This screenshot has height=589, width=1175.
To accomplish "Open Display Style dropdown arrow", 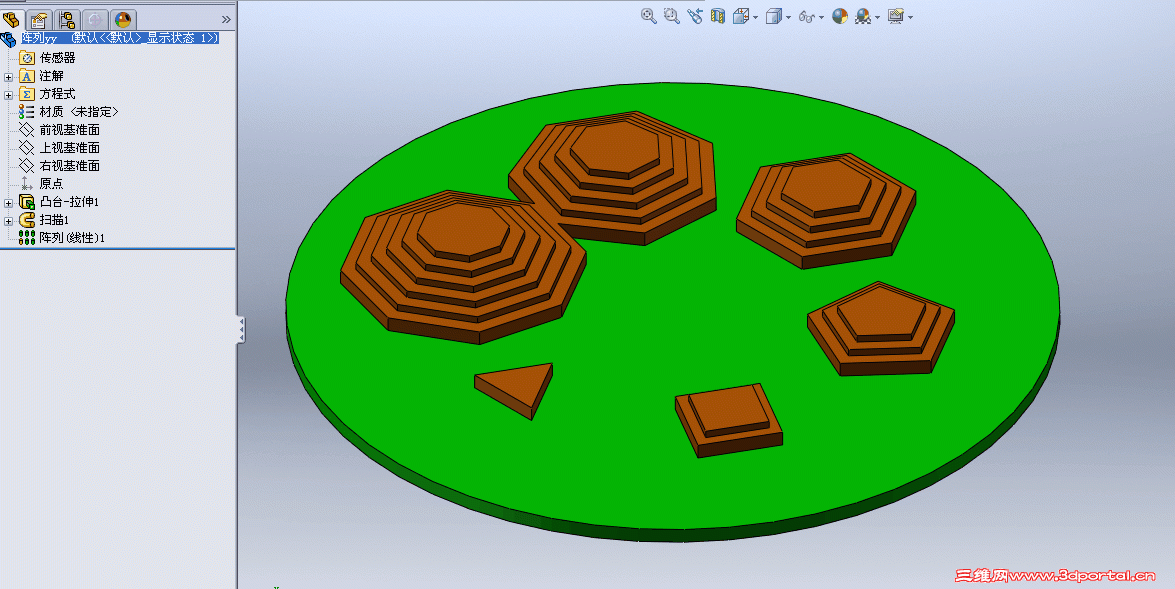I will [788, 17].
